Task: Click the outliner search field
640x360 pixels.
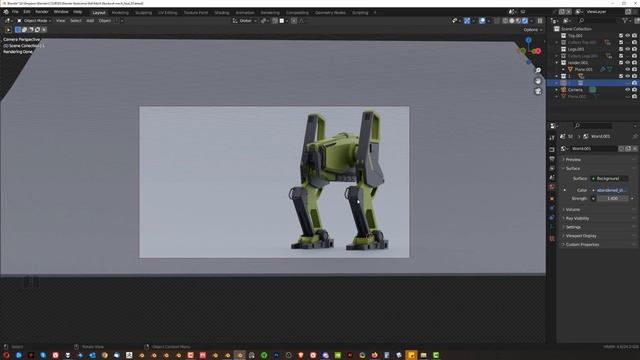Action: (597, 21)
